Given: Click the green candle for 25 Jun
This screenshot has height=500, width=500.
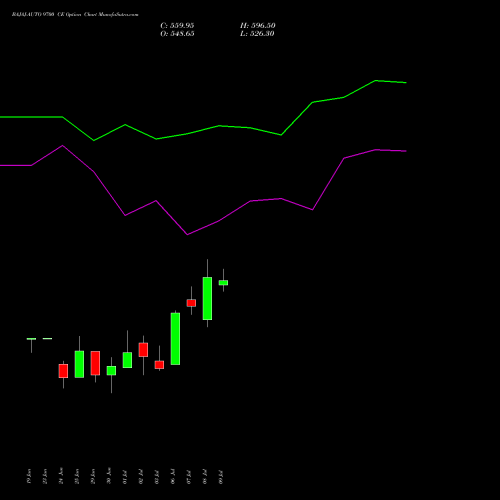Looking at the screenshot, I should [x=79, y=364].
